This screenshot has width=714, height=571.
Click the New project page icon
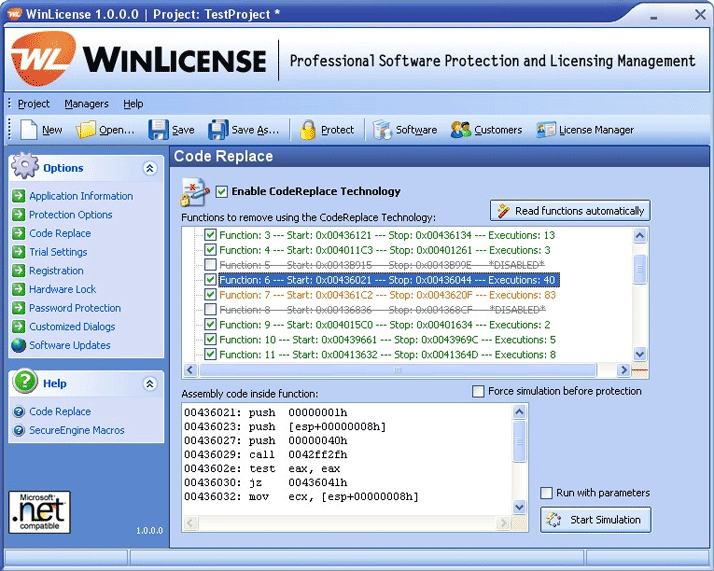pos(29,130)
